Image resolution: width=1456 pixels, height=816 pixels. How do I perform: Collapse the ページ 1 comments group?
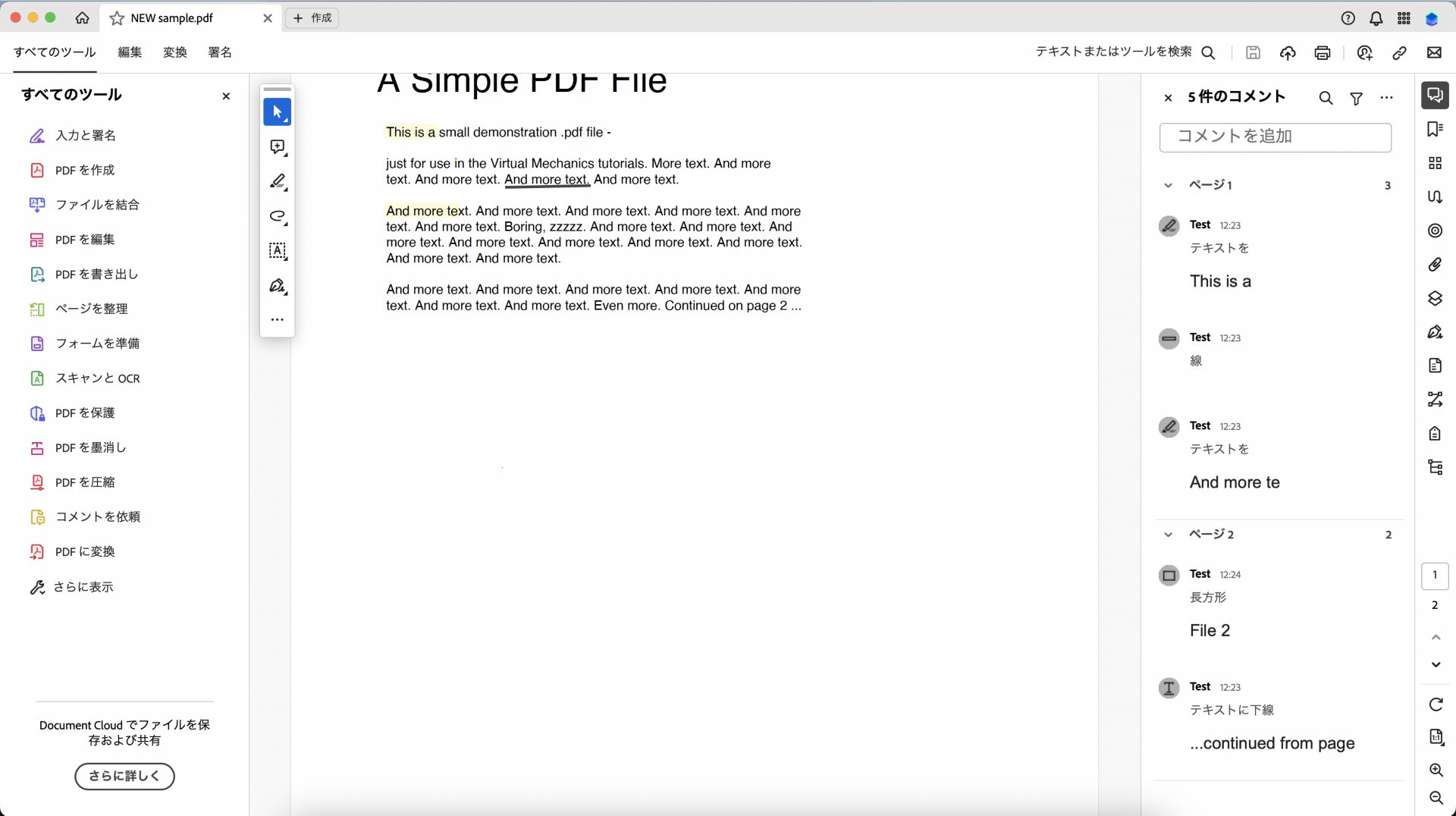(1168, 185)
